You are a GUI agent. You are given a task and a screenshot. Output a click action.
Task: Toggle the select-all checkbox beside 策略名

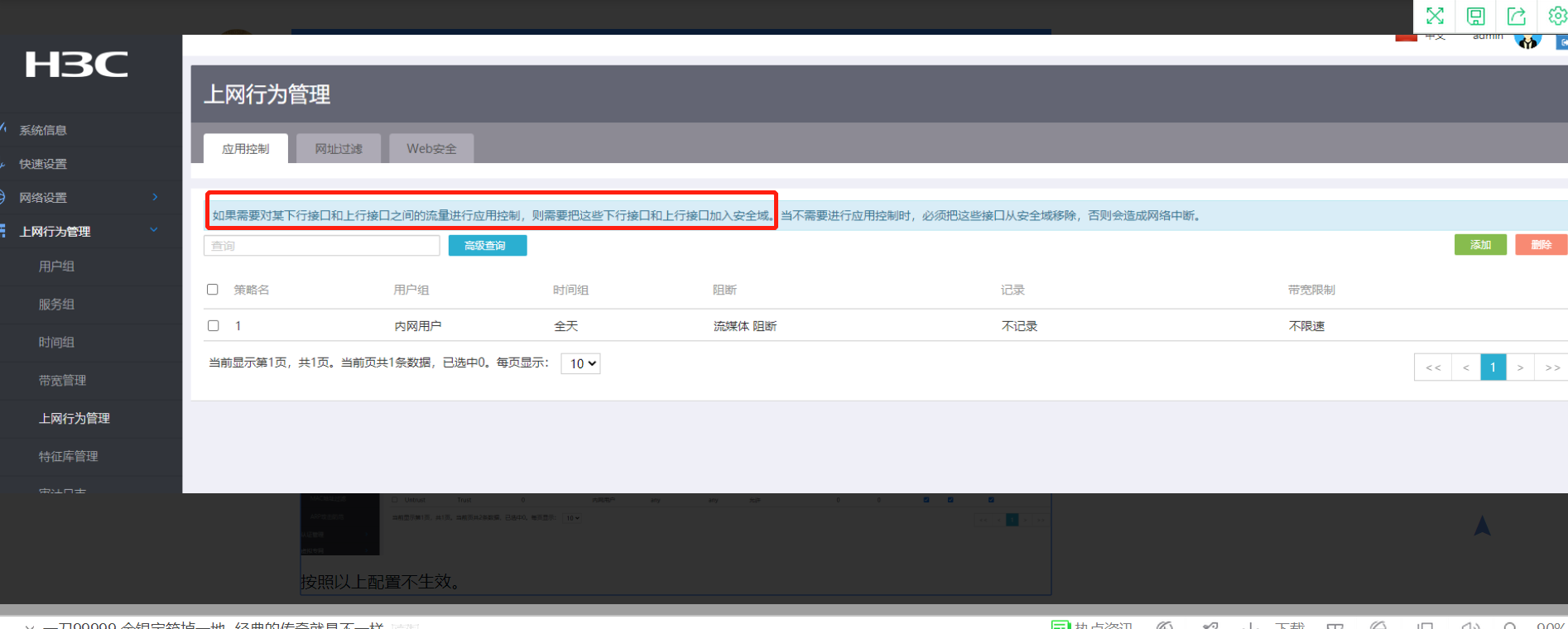213,290
